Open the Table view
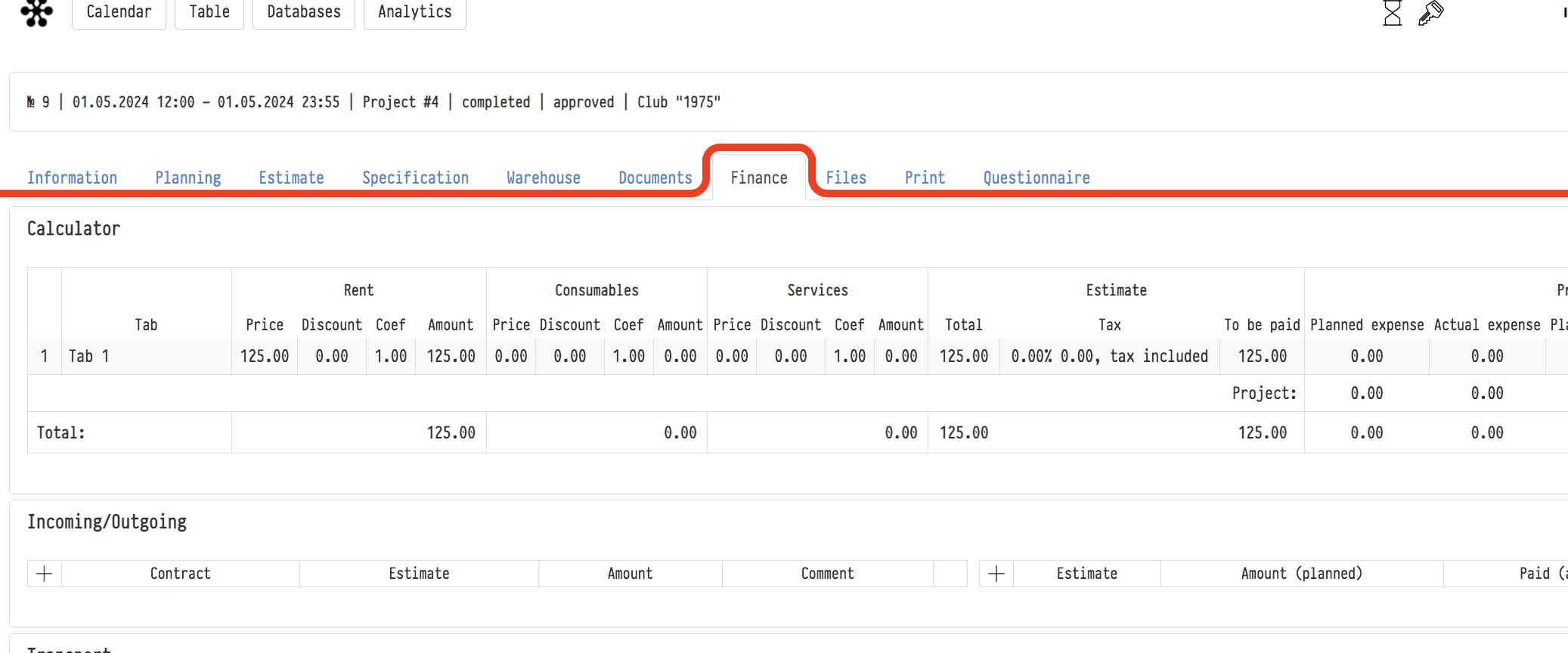Screen dimensions: 1568x653 (x=209, y=13)
